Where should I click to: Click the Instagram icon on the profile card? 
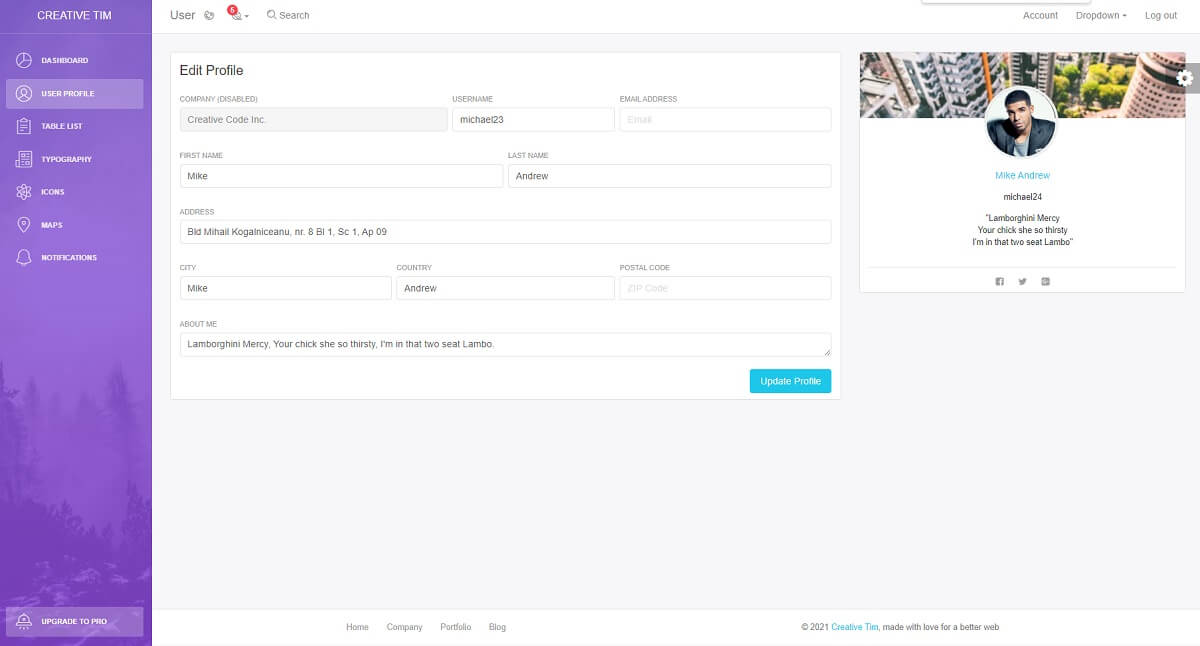[1045, 281]
